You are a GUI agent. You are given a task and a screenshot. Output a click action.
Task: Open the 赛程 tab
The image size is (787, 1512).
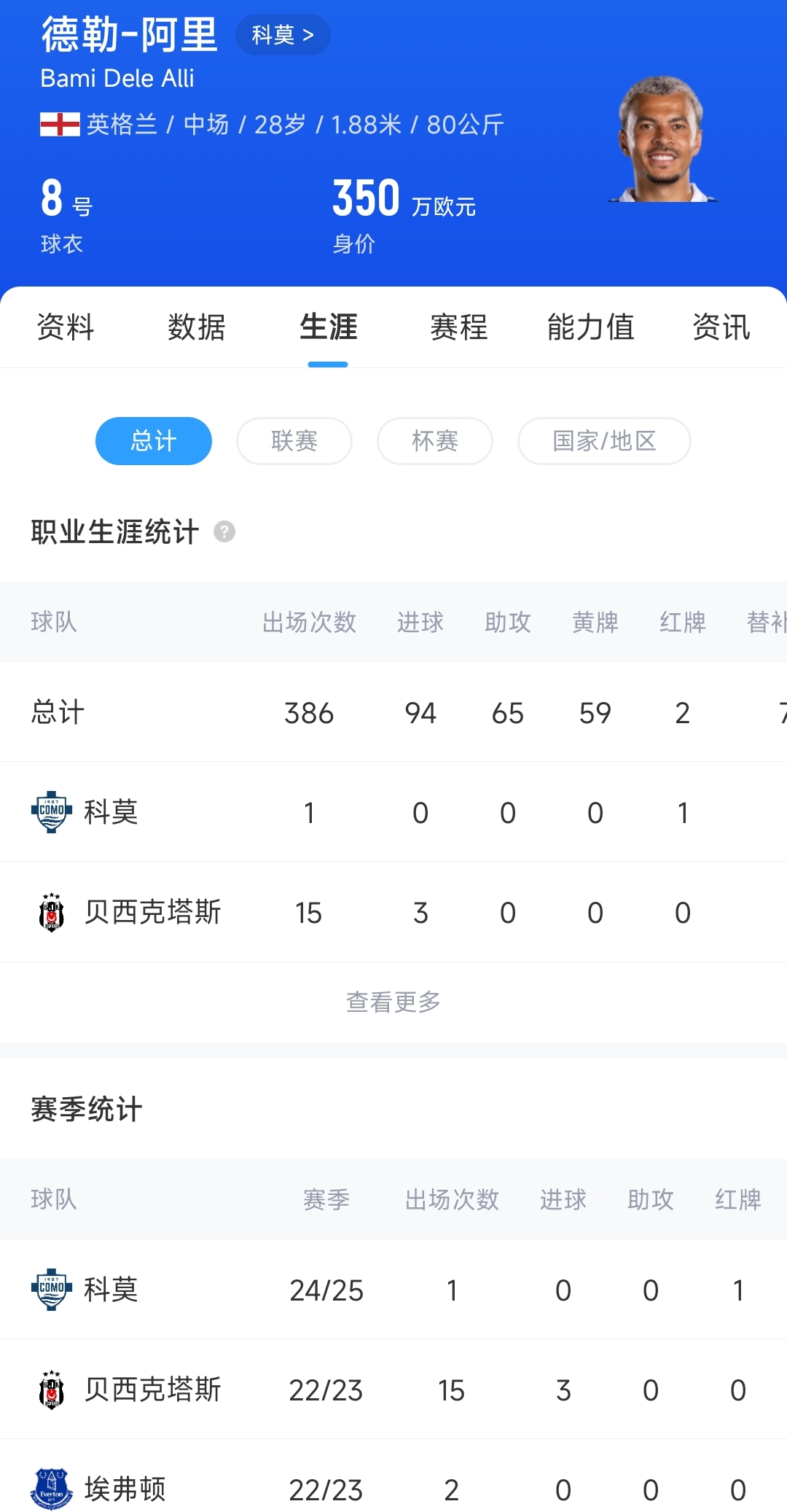[459, 327]
